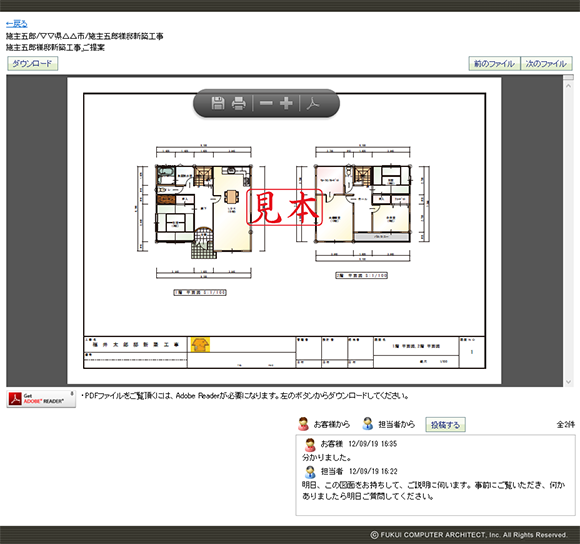This screenshot has width=580, height=544.
Task: Click the customer comment 分かりました。
Action: pyautogui.click(x=326, y=457)
